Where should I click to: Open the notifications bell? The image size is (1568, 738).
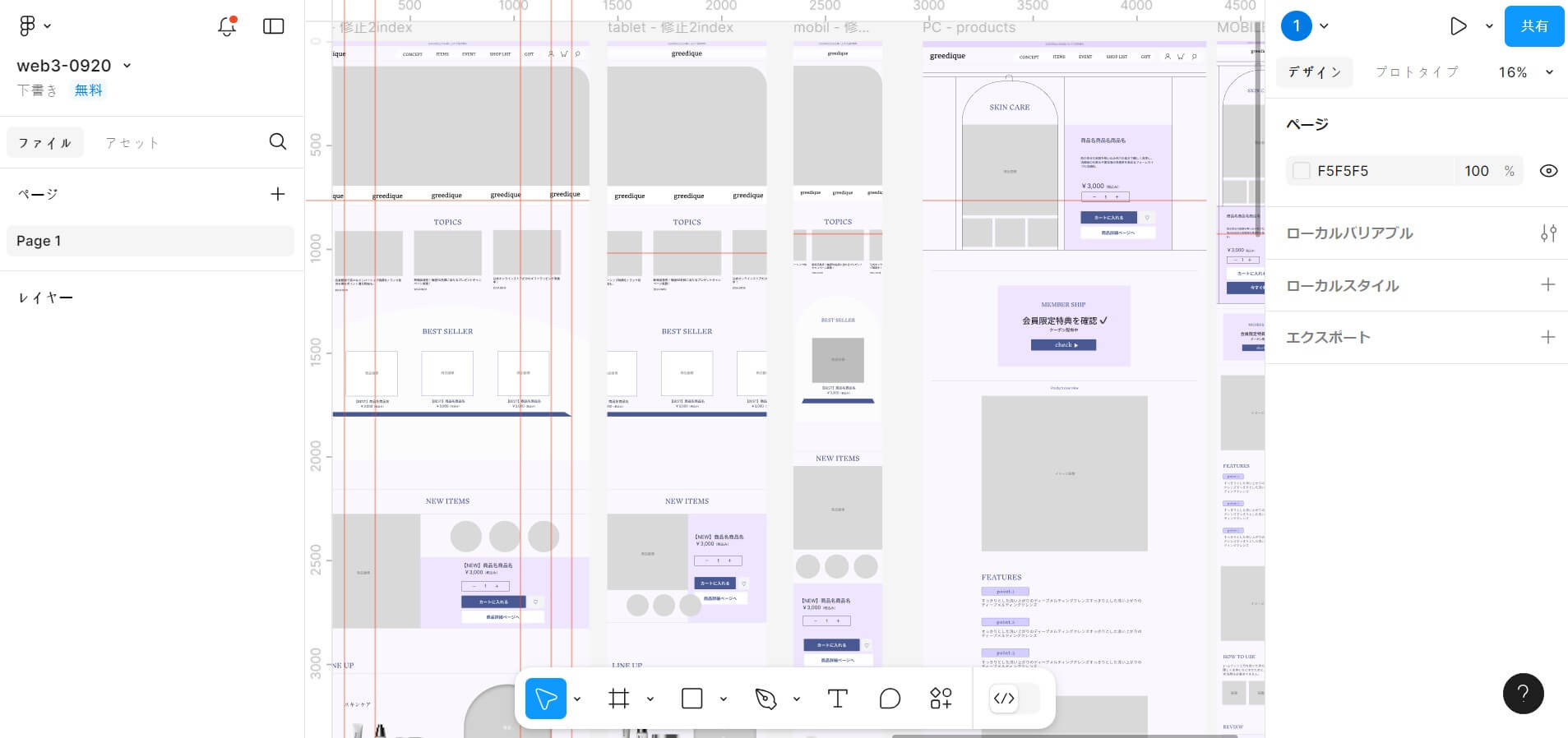tap(227, 26)
